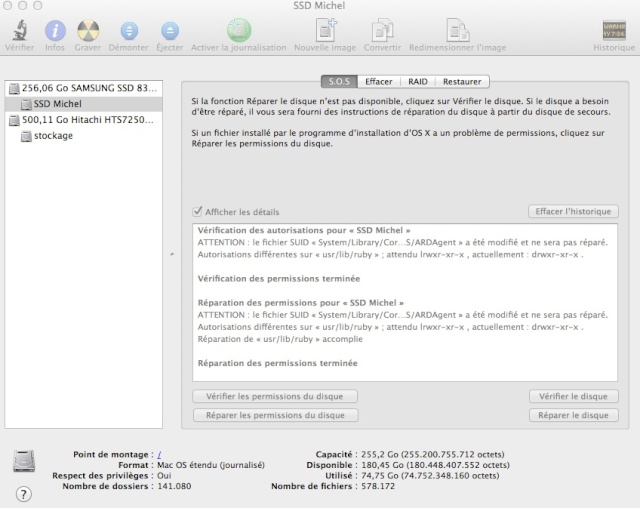Toggle the Afficher les détails checkbox

tap(197, 211)
